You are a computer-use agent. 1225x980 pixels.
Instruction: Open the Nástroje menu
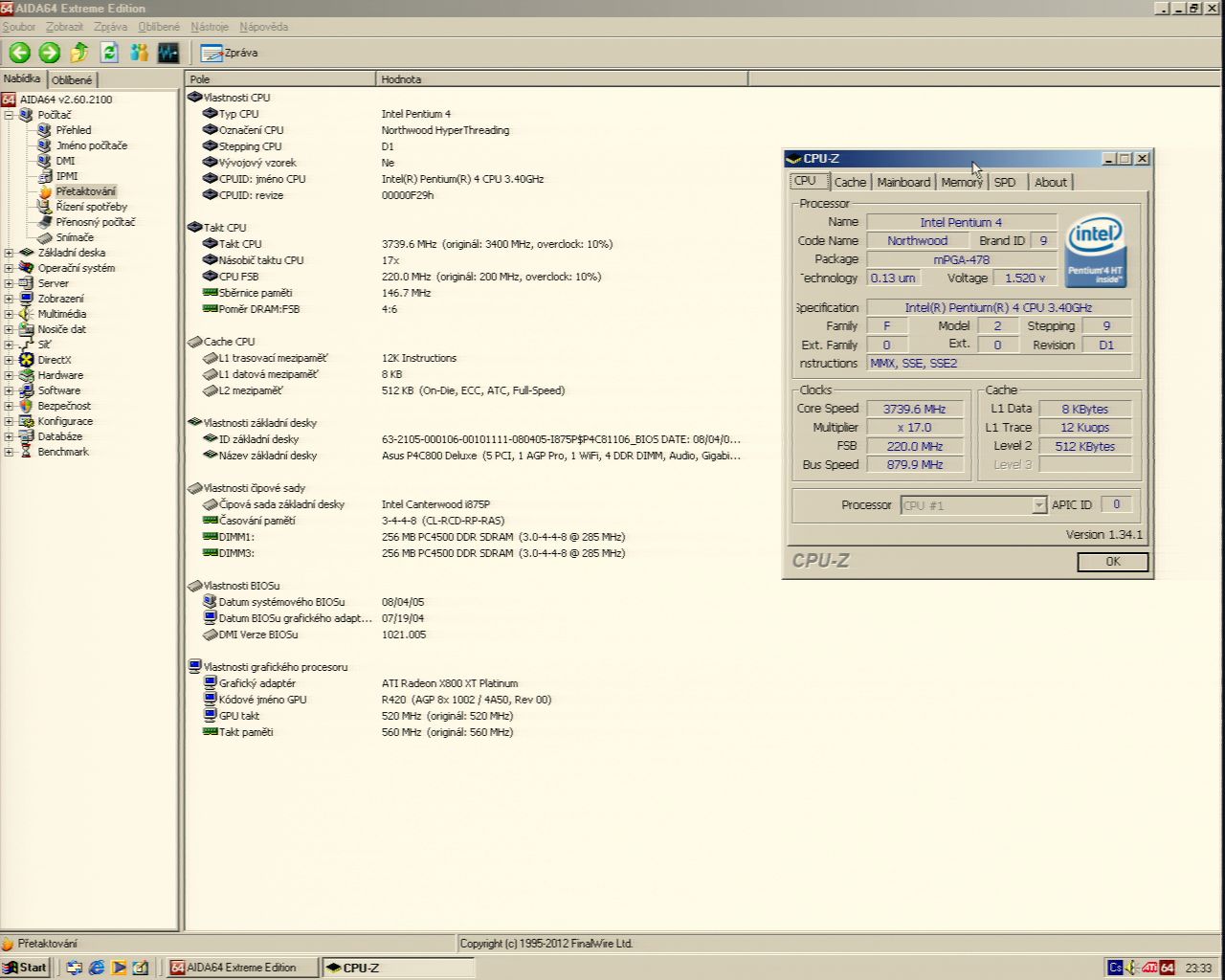coord(210,27)
